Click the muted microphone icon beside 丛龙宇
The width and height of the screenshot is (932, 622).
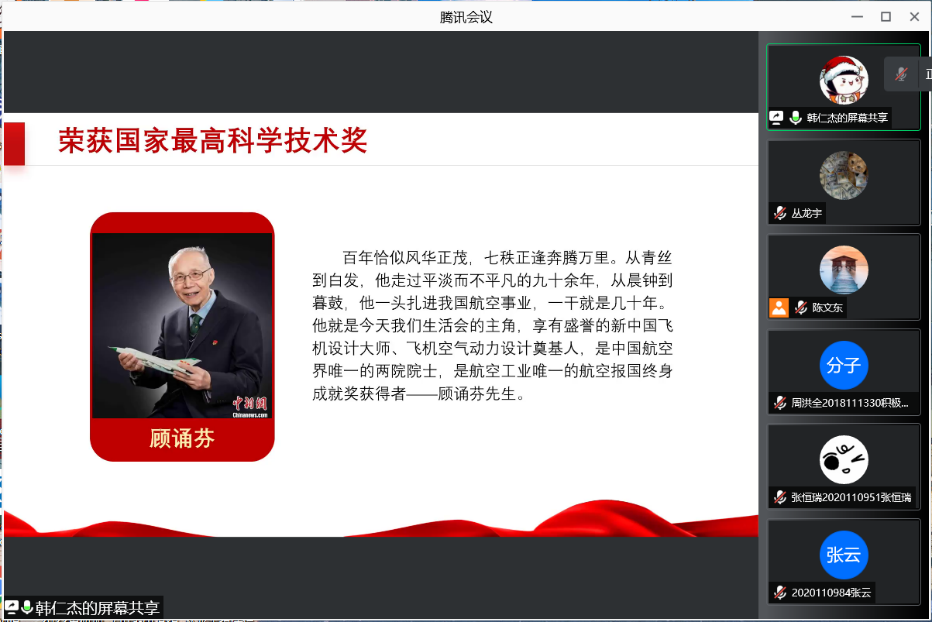[779, 213]
